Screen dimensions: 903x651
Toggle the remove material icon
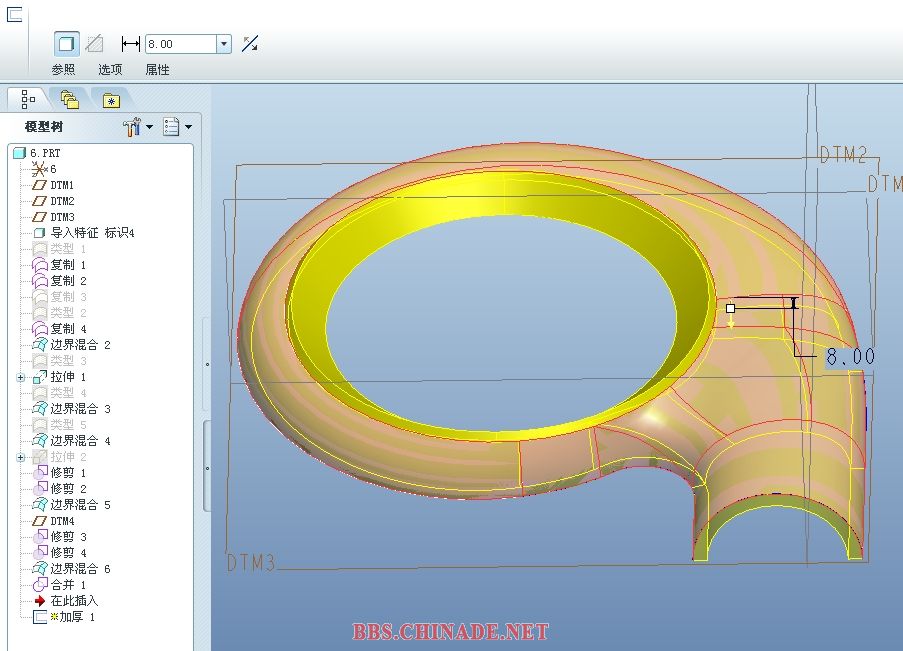coord(94,44)
